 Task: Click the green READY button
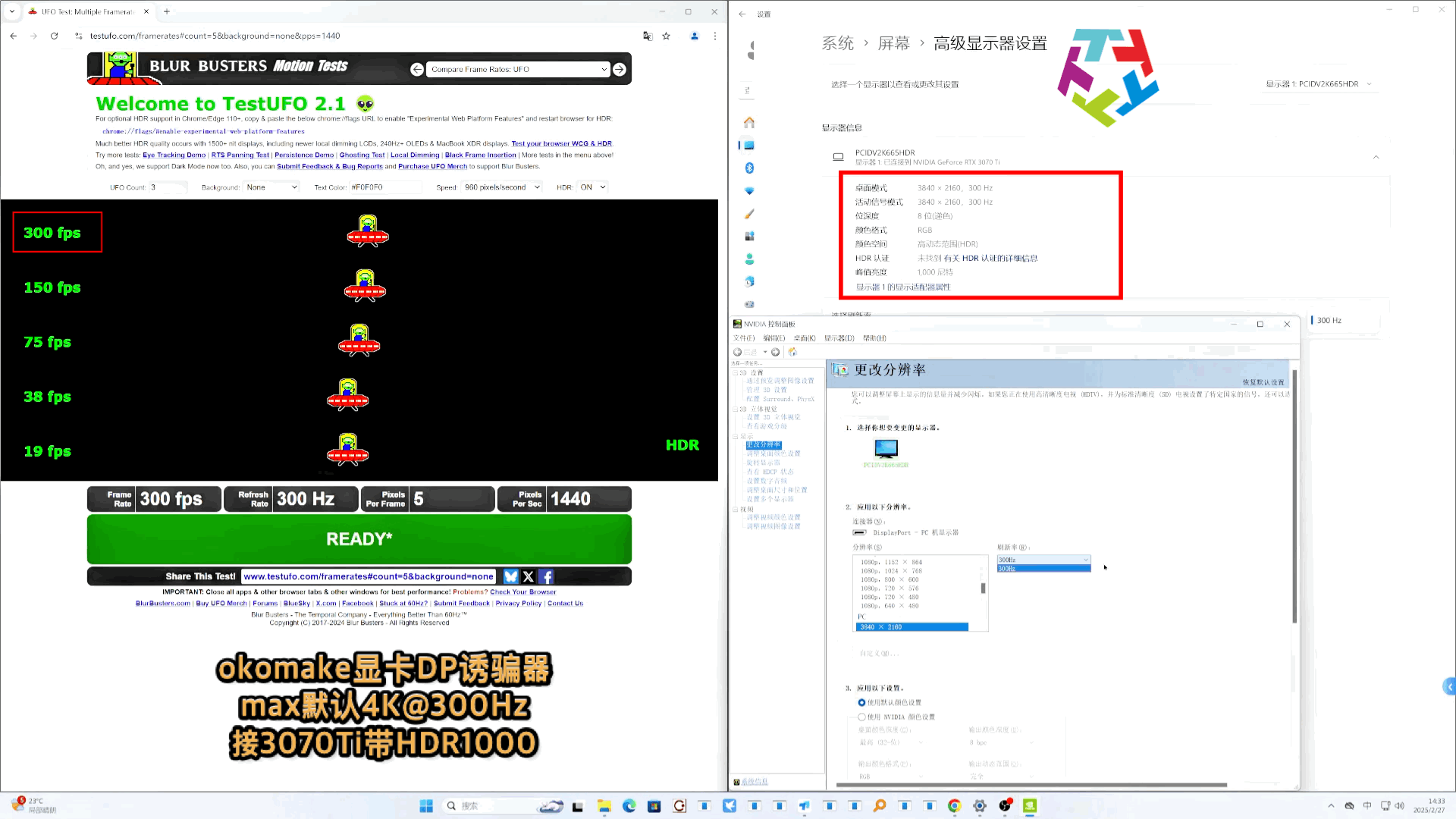coord(359,539)
